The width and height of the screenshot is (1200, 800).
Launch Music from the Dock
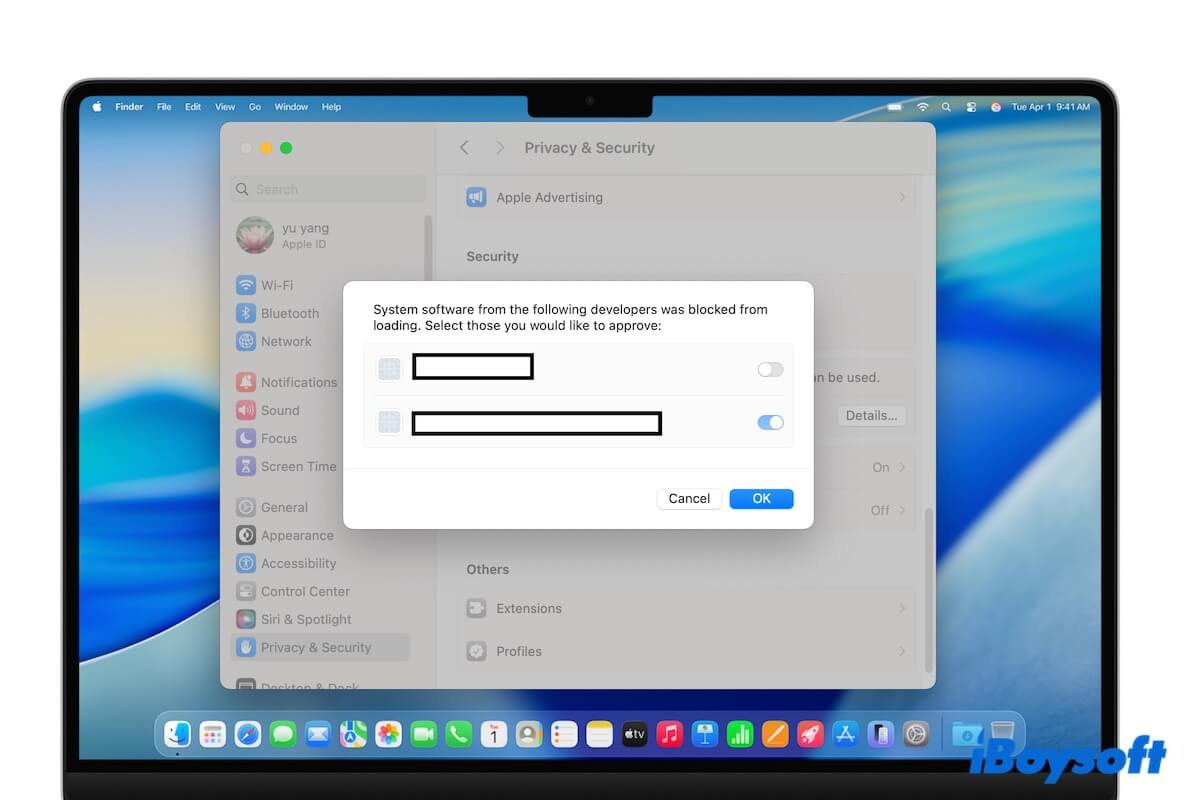tap(669, 733)
